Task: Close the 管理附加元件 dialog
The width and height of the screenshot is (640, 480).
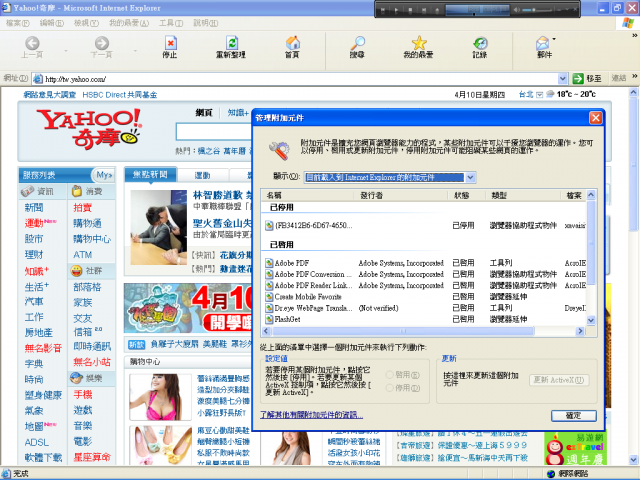Action: pyautogui.click(x=596, y=118)
